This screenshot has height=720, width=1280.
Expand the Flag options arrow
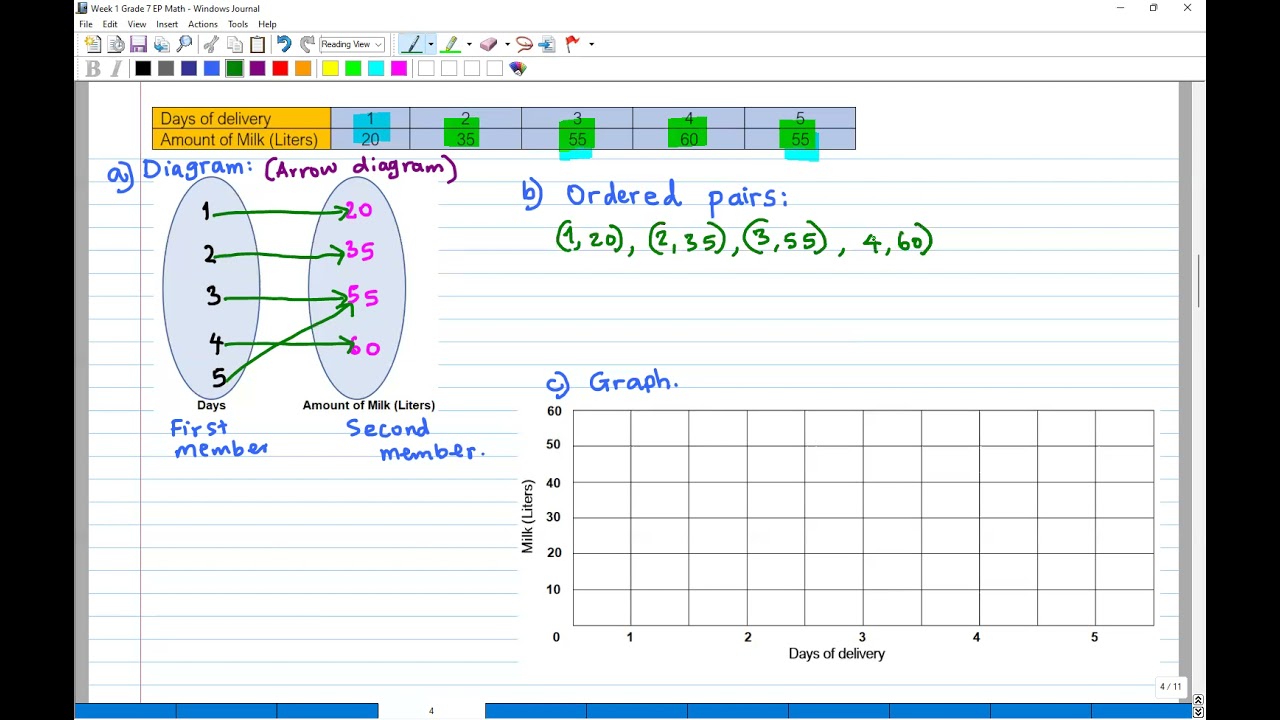pos(591,44)
